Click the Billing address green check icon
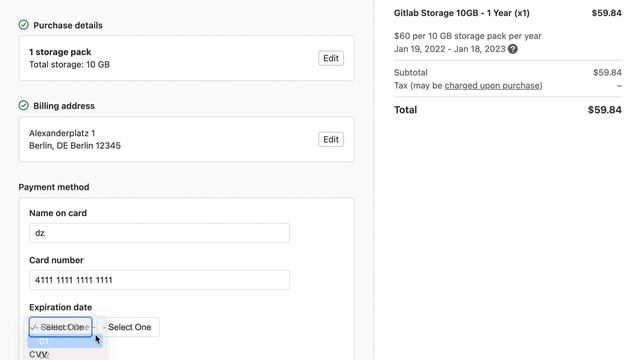Viewport: 640px width, 360px height. [24, 105]
